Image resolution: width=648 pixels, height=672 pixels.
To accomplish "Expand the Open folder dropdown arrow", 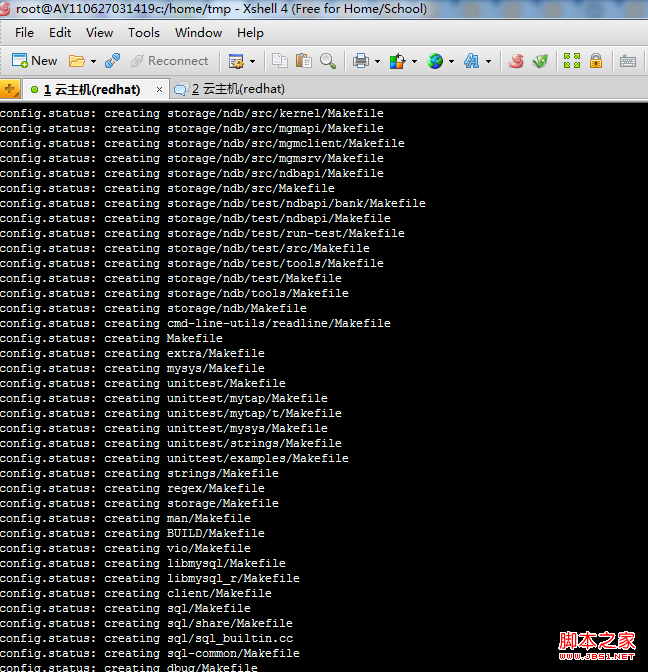I will point(92,61).
